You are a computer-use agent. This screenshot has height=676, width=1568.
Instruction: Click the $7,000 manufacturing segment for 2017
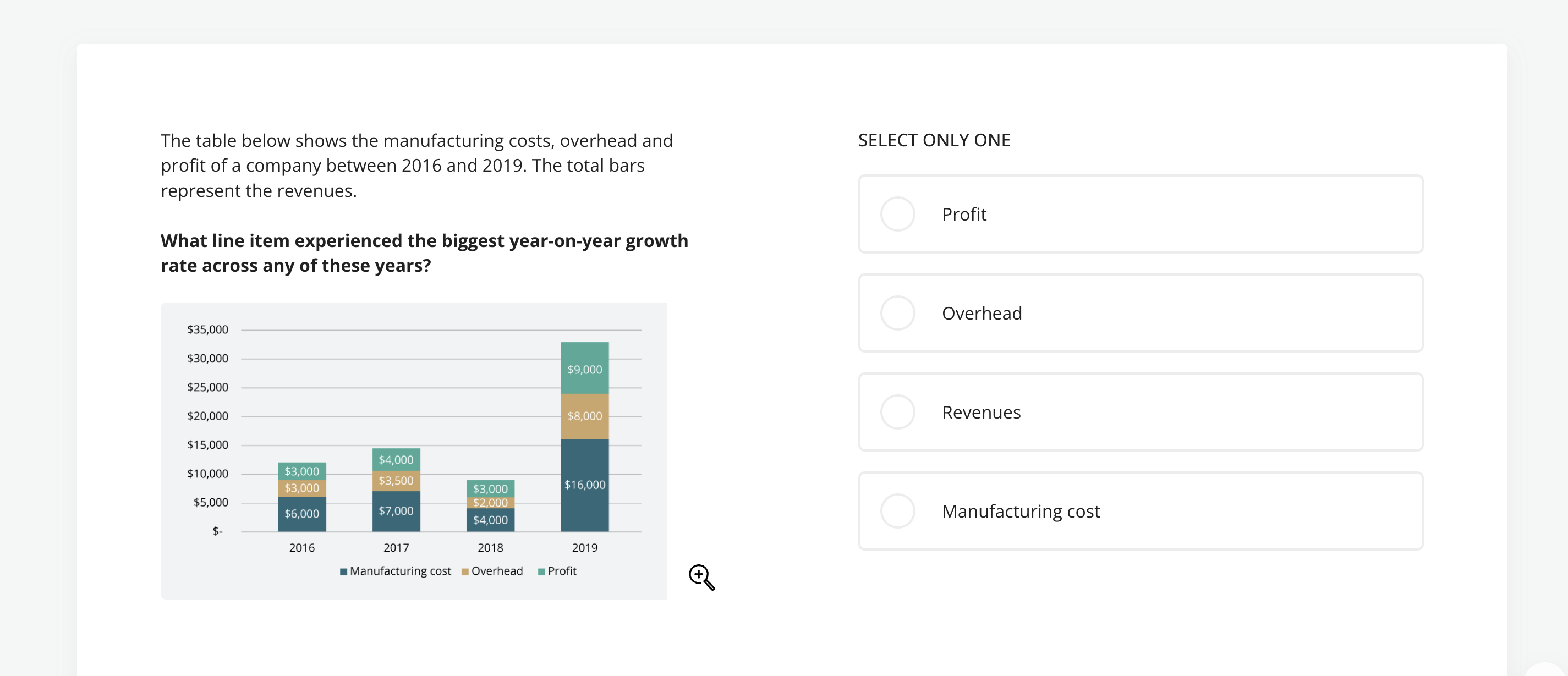(x=396, y=511)
